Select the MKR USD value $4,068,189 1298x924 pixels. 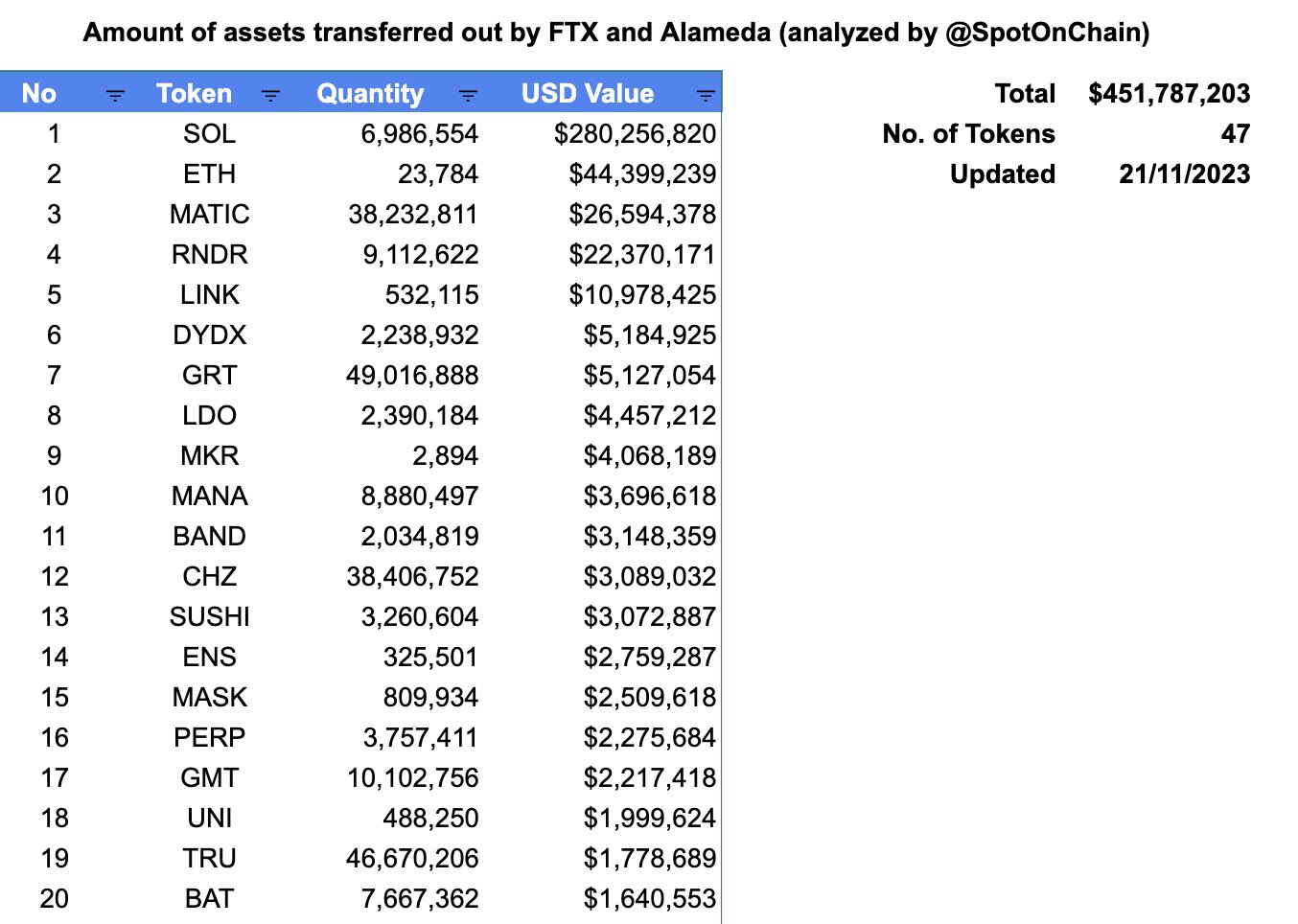(x=649, y=456)
